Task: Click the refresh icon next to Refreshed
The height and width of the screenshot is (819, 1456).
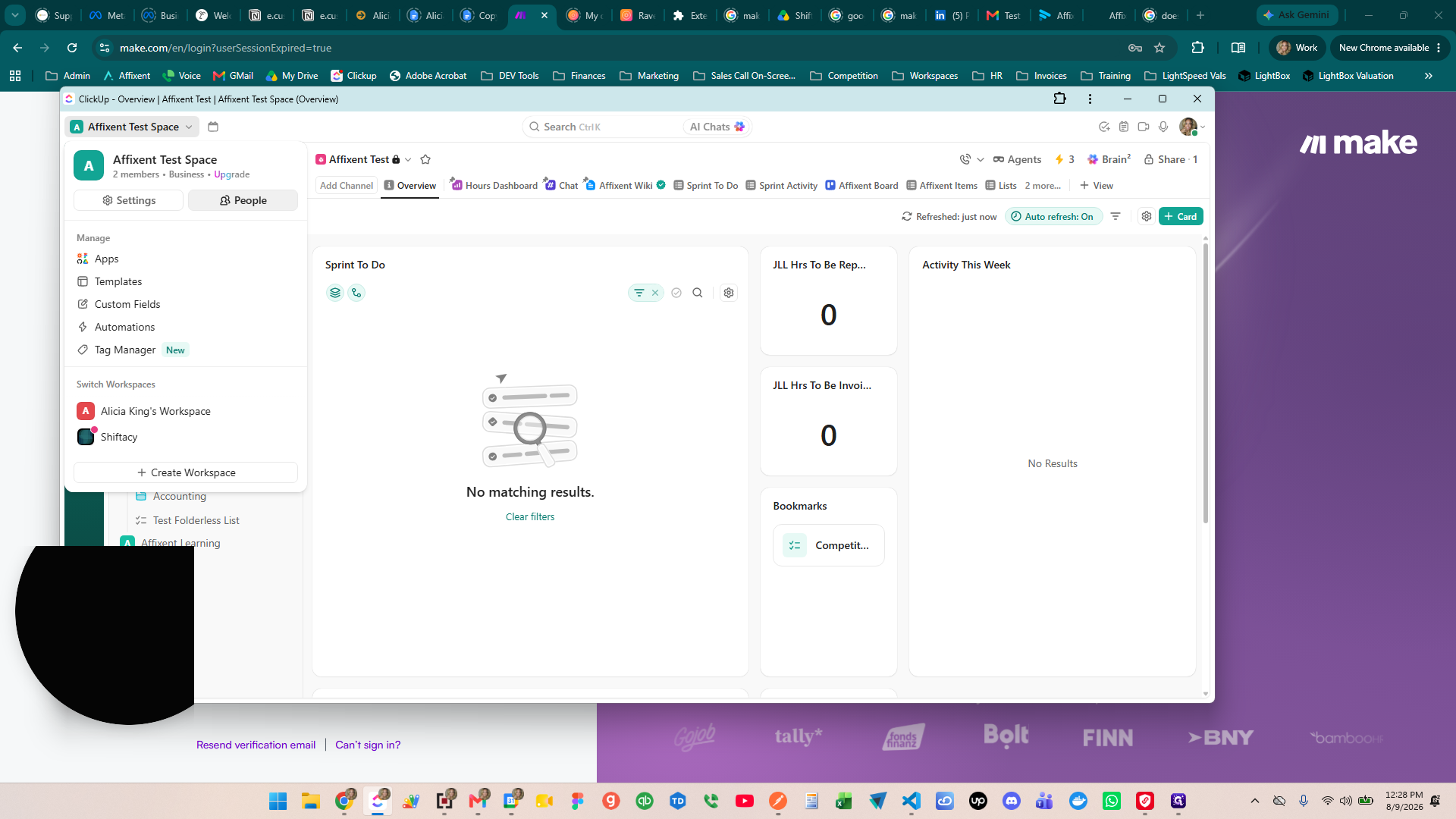Action: click(x=906, y=216)
